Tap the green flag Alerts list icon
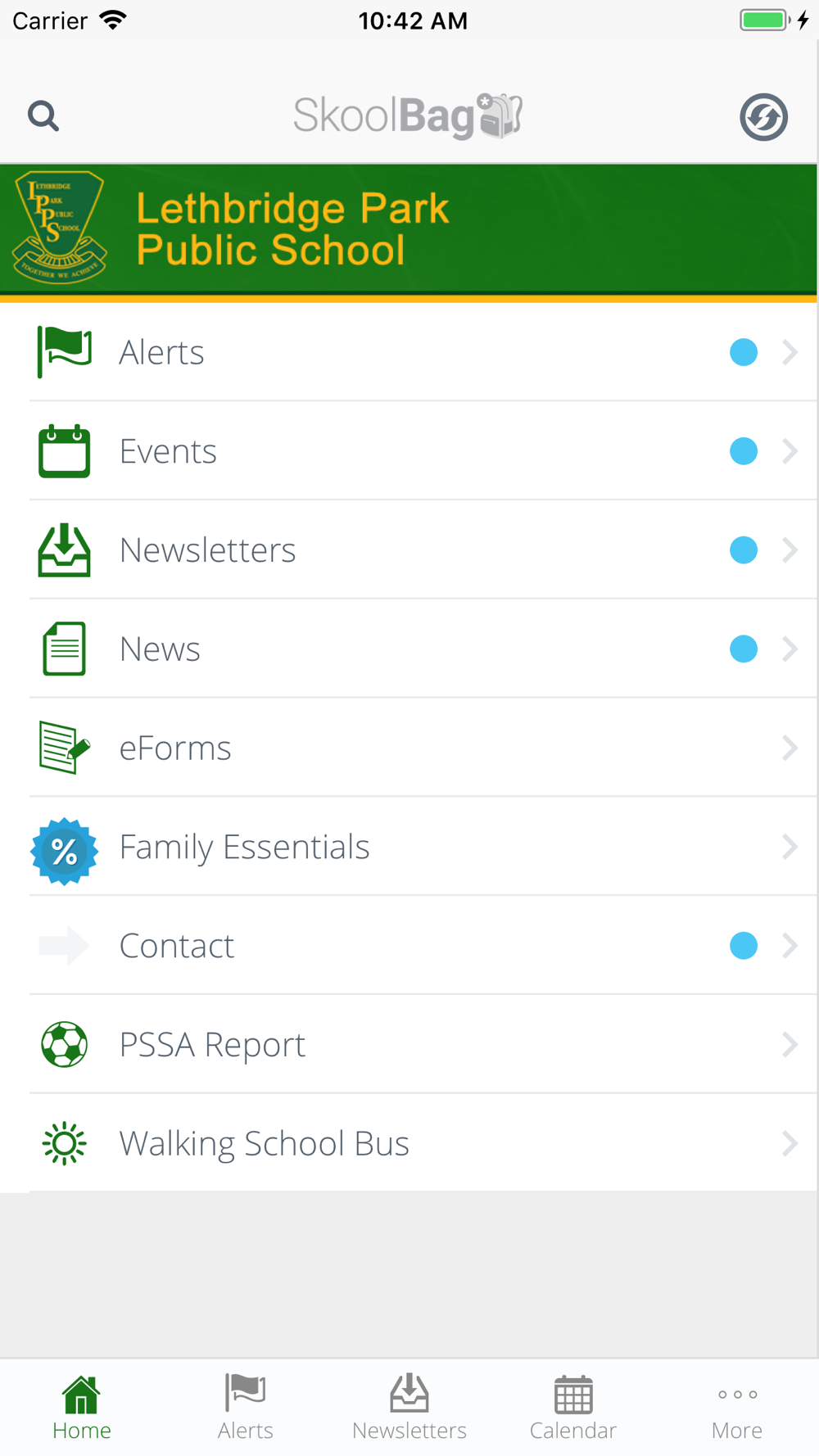Viewport: 819px width, 1456px height. click(64, 351)
